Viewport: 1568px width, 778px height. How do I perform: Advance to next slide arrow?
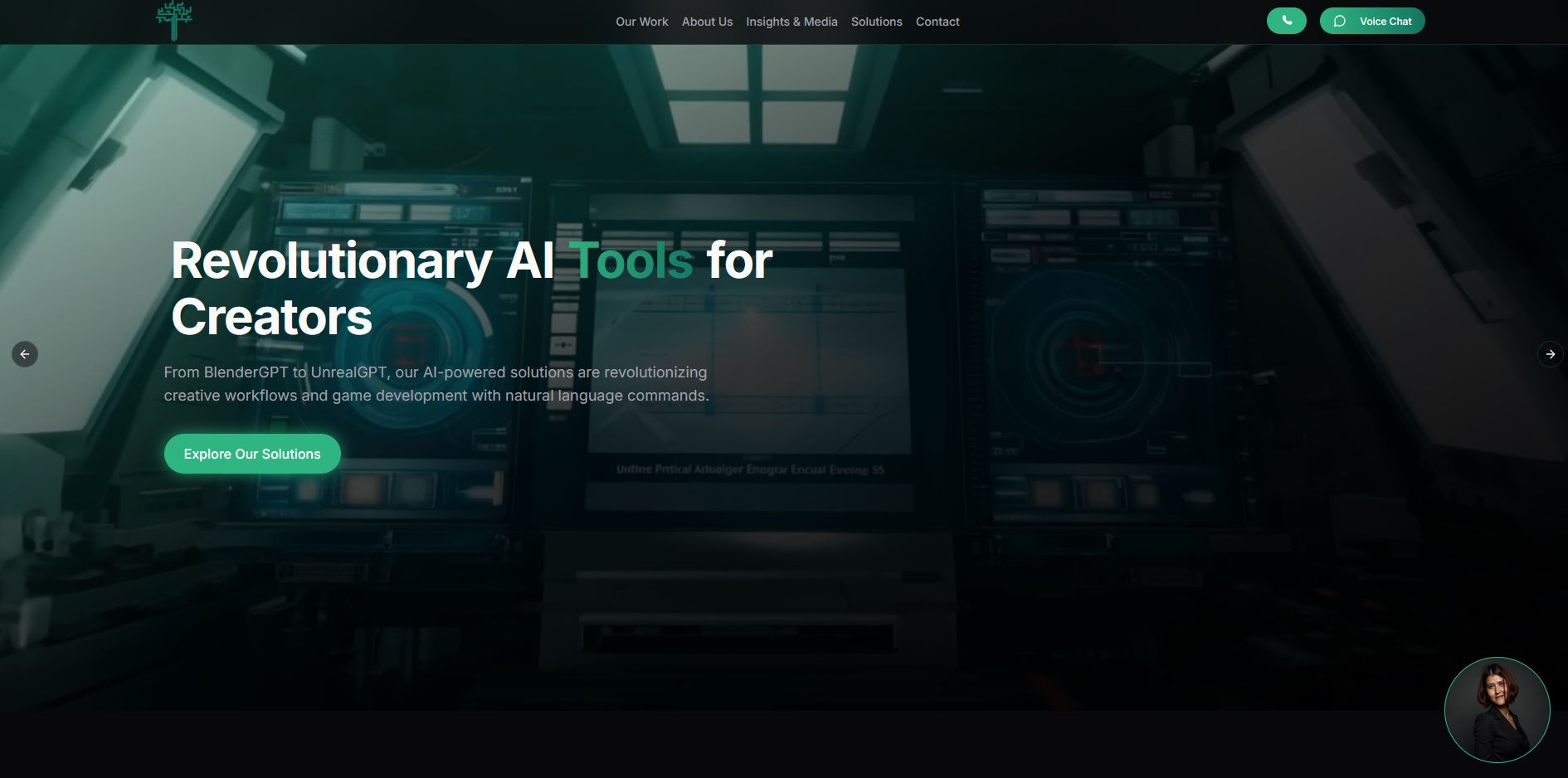(1550, 354)
